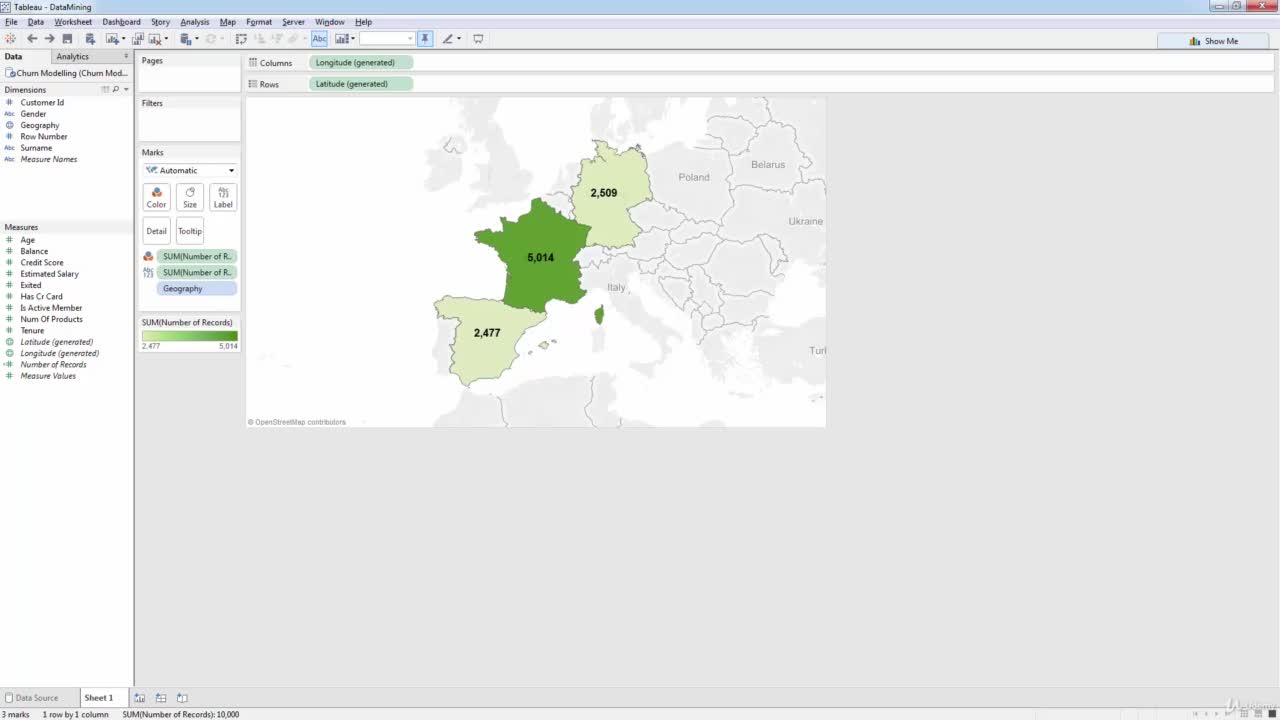The height and width of the screenshot is (720, 1280).
Task: Click the duplicate sheet toolbar icon
Action: point(138,39)
